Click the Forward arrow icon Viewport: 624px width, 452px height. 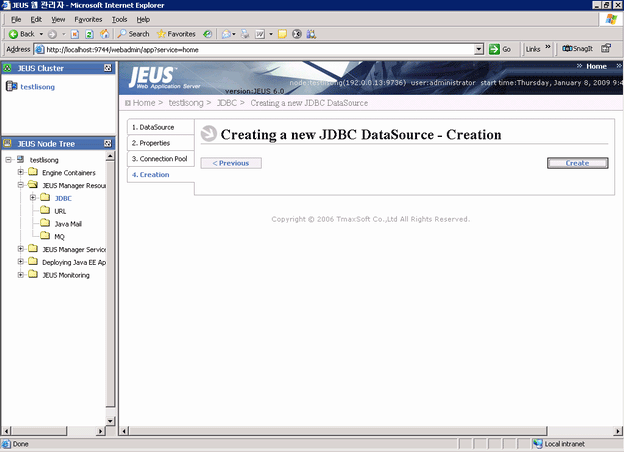(x=52, y=34)
